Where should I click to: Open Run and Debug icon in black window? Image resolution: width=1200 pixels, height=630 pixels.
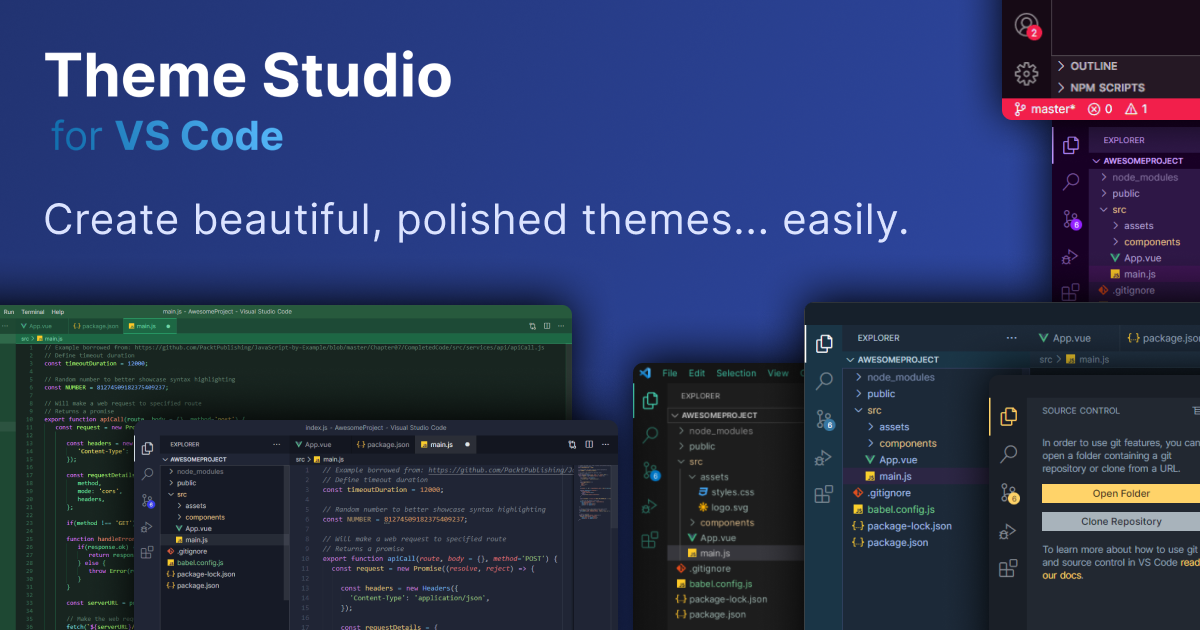[650, 506]
